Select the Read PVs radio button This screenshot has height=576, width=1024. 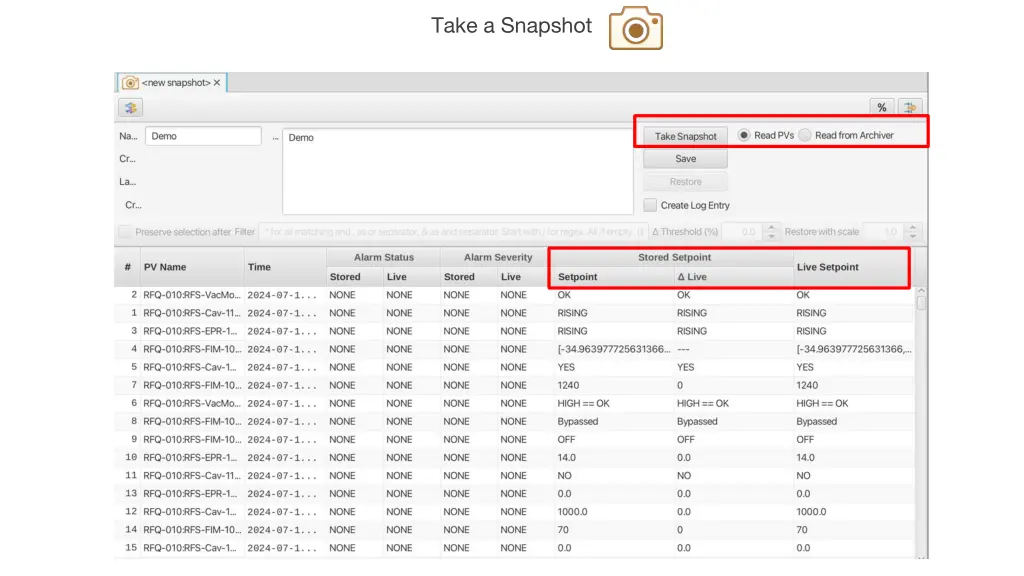point(743,135)
